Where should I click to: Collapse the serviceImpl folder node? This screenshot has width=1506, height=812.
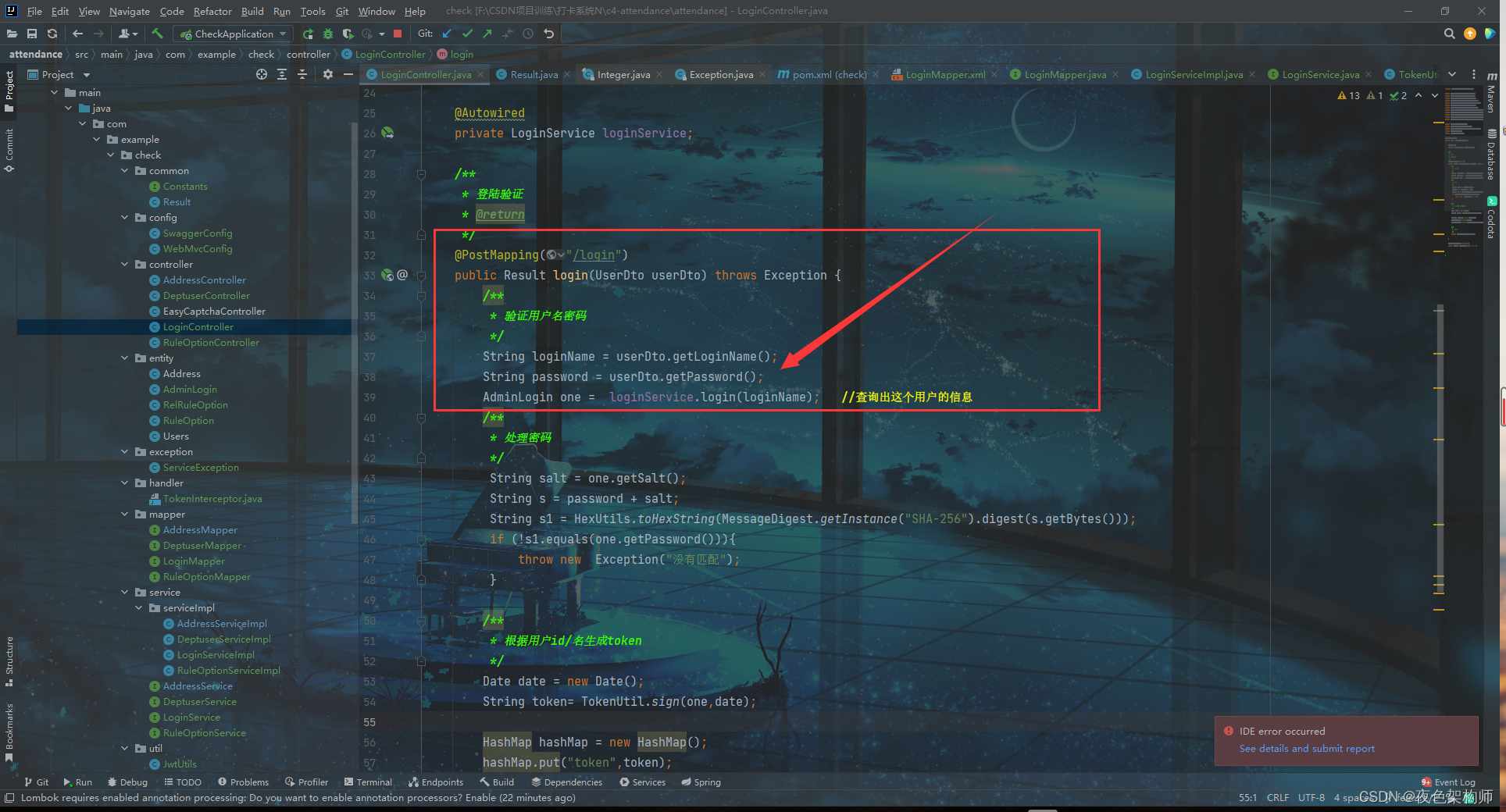(139, 608)
